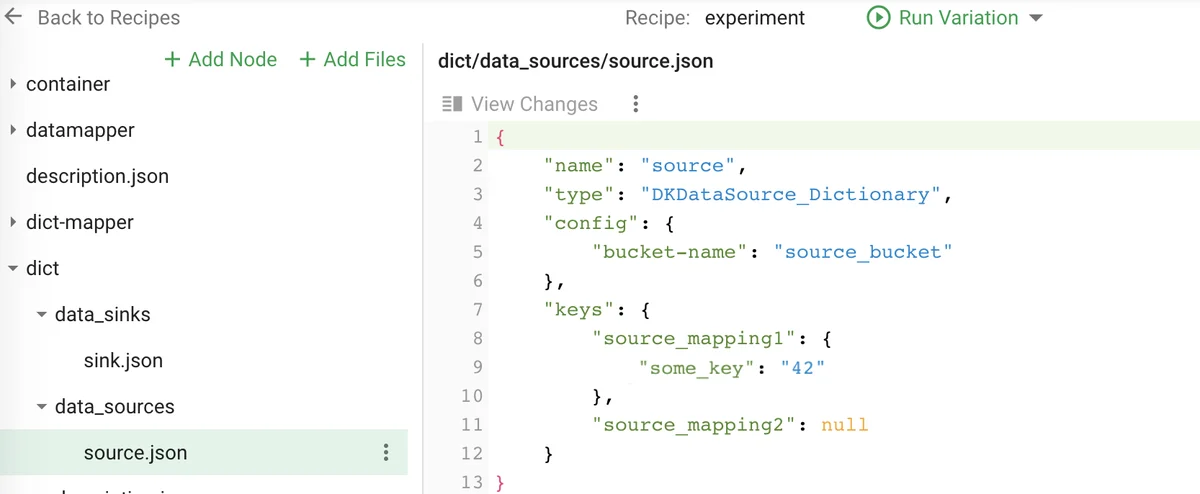Screen dimensions: 1200x494
Task: Expand the container node
Action: click(13, 84)
